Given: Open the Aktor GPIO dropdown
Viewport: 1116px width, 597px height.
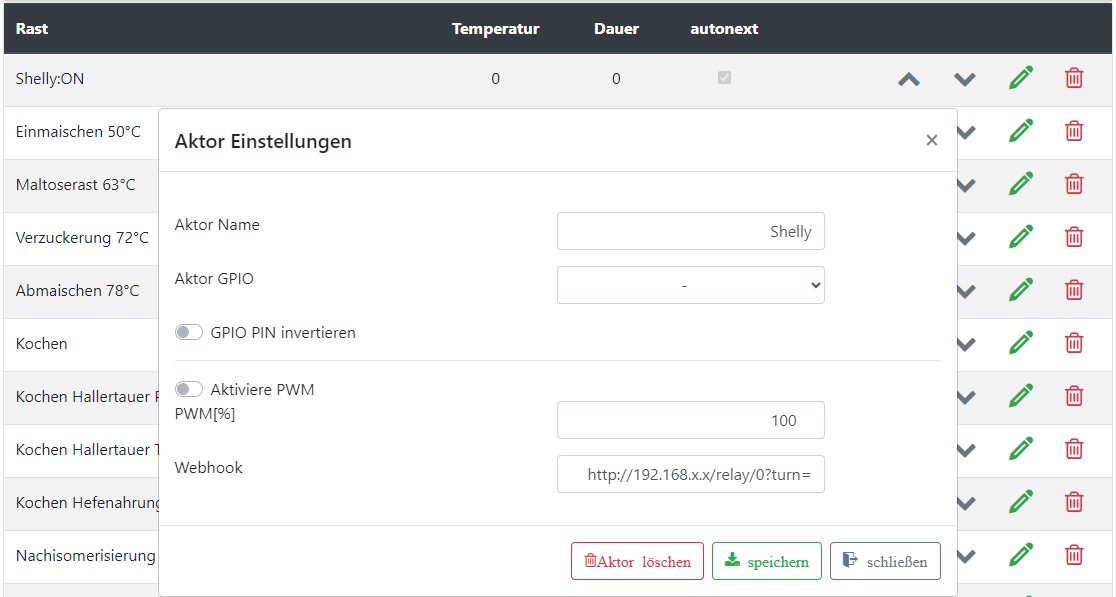Looking at the screenshot, I should (x=690, y=285).
